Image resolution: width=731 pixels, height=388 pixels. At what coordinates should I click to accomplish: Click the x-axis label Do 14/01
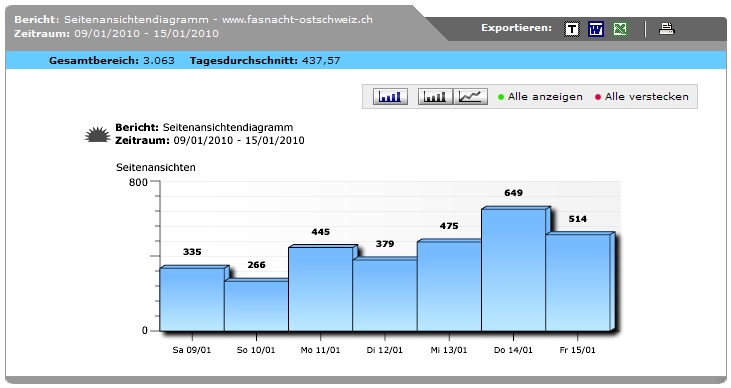coord(513,350)
